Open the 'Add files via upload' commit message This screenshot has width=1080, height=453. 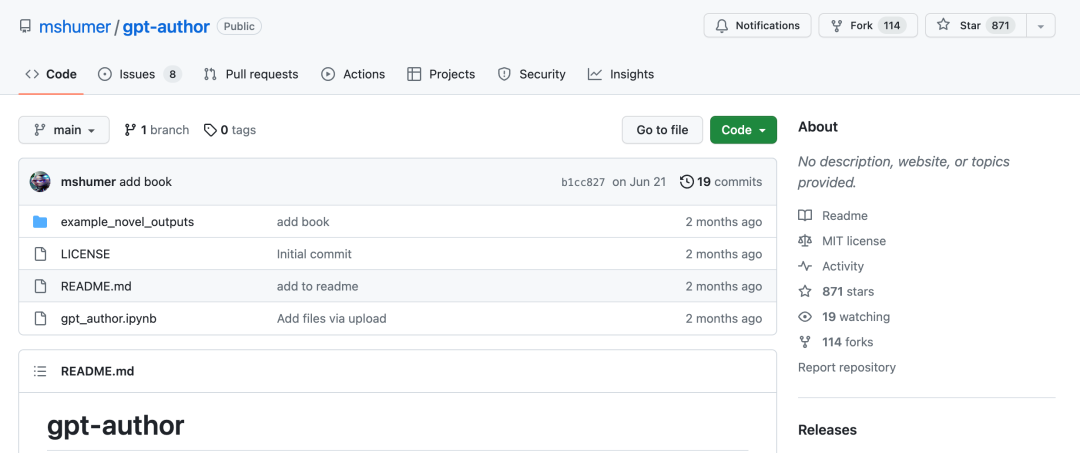[331, 319]
